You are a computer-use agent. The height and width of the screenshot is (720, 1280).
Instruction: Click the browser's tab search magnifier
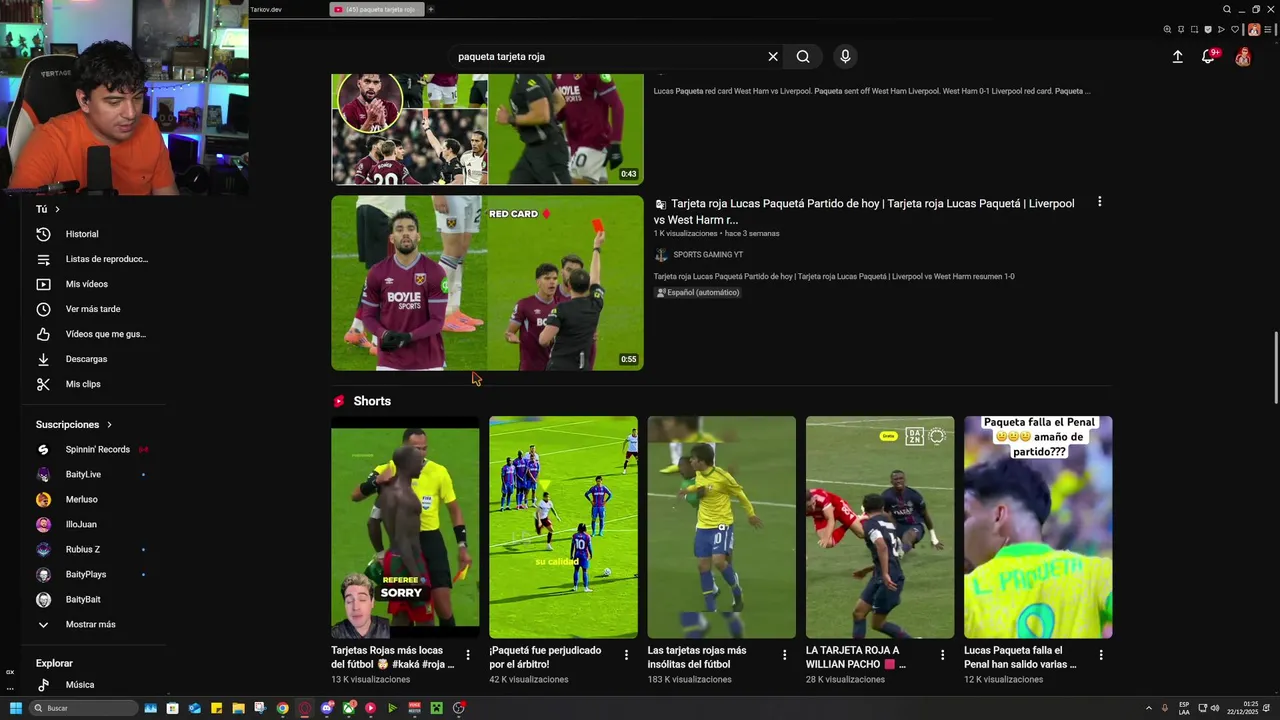1227,9
